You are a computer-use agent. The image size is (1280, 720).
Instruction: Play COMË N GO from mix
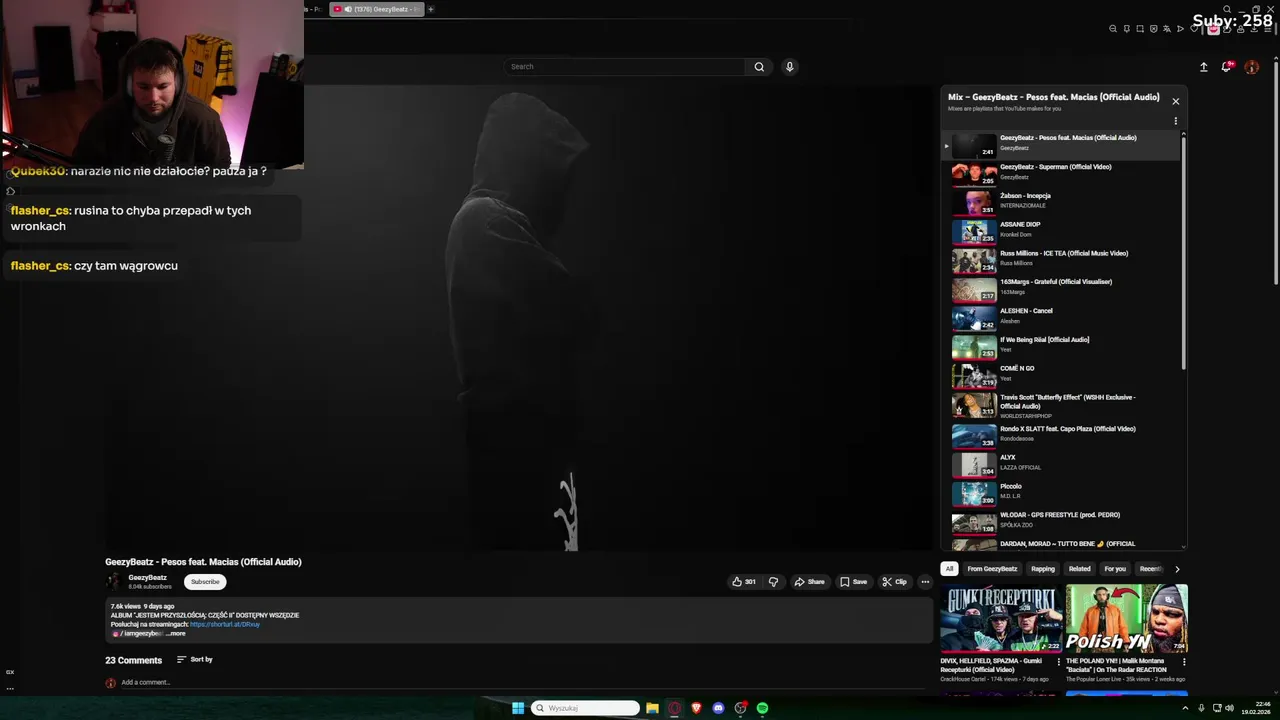(1060, 376)
